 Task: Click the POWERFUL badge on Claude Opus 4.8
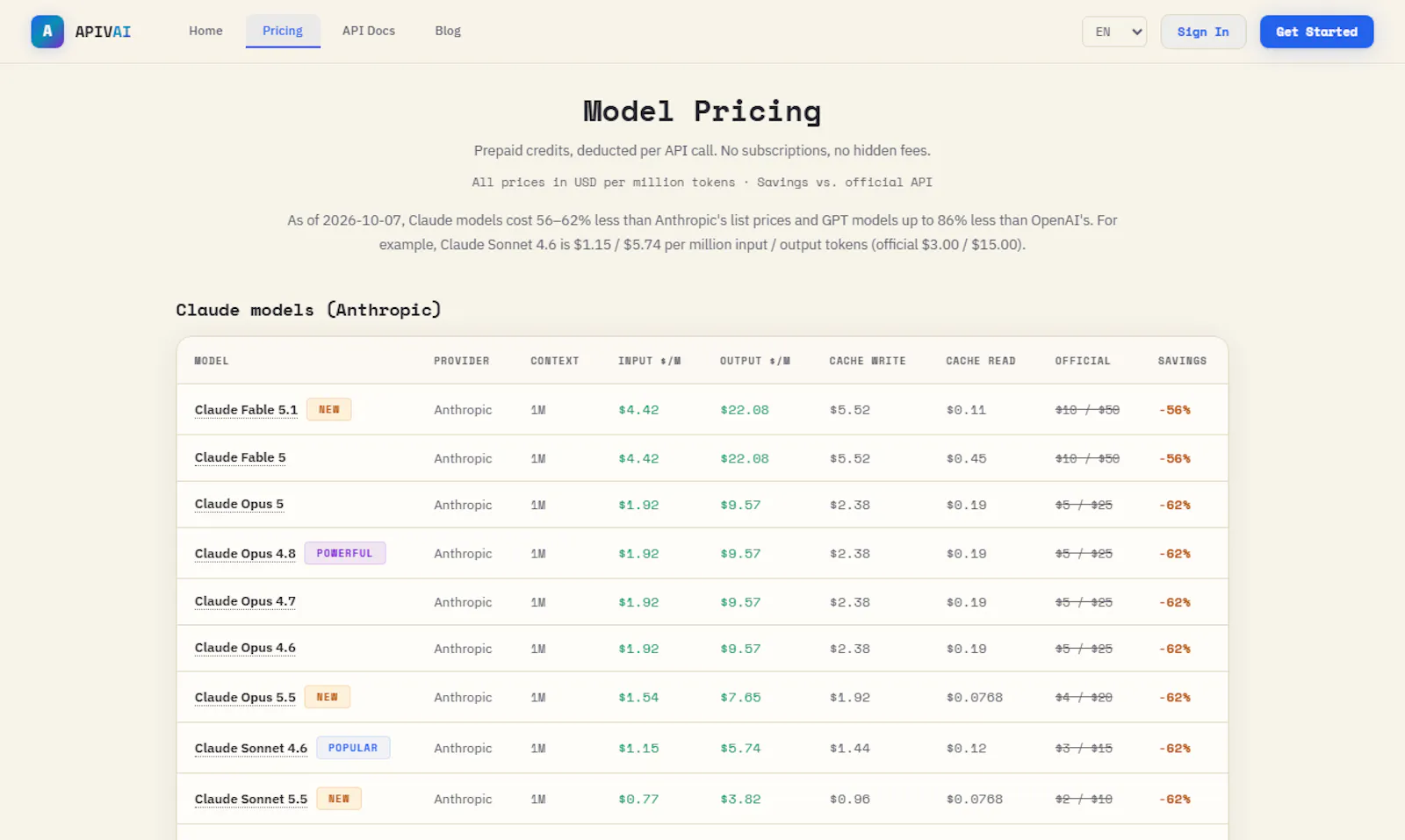pos(345,554)
